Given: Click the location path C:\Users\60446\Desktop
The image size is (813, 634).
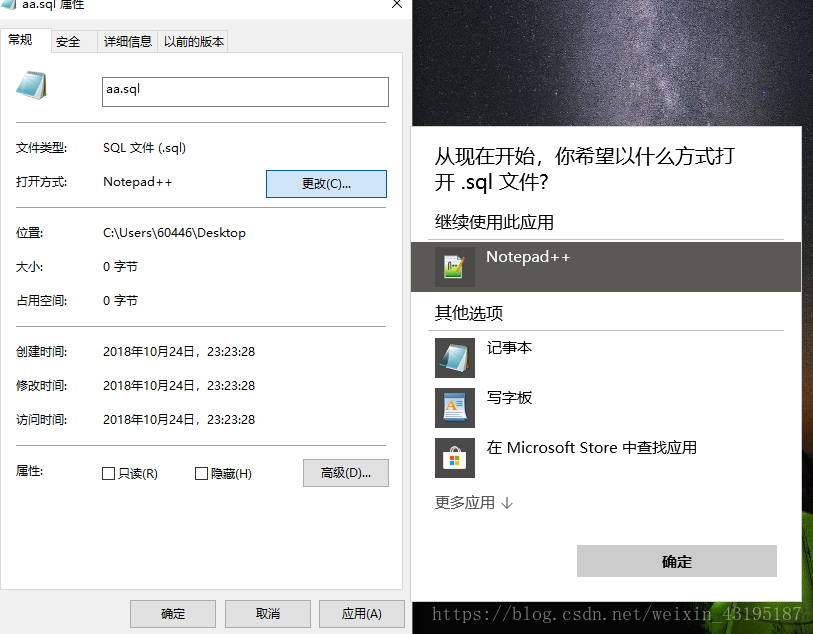Looking at the screenshot, I should (174, 233).
